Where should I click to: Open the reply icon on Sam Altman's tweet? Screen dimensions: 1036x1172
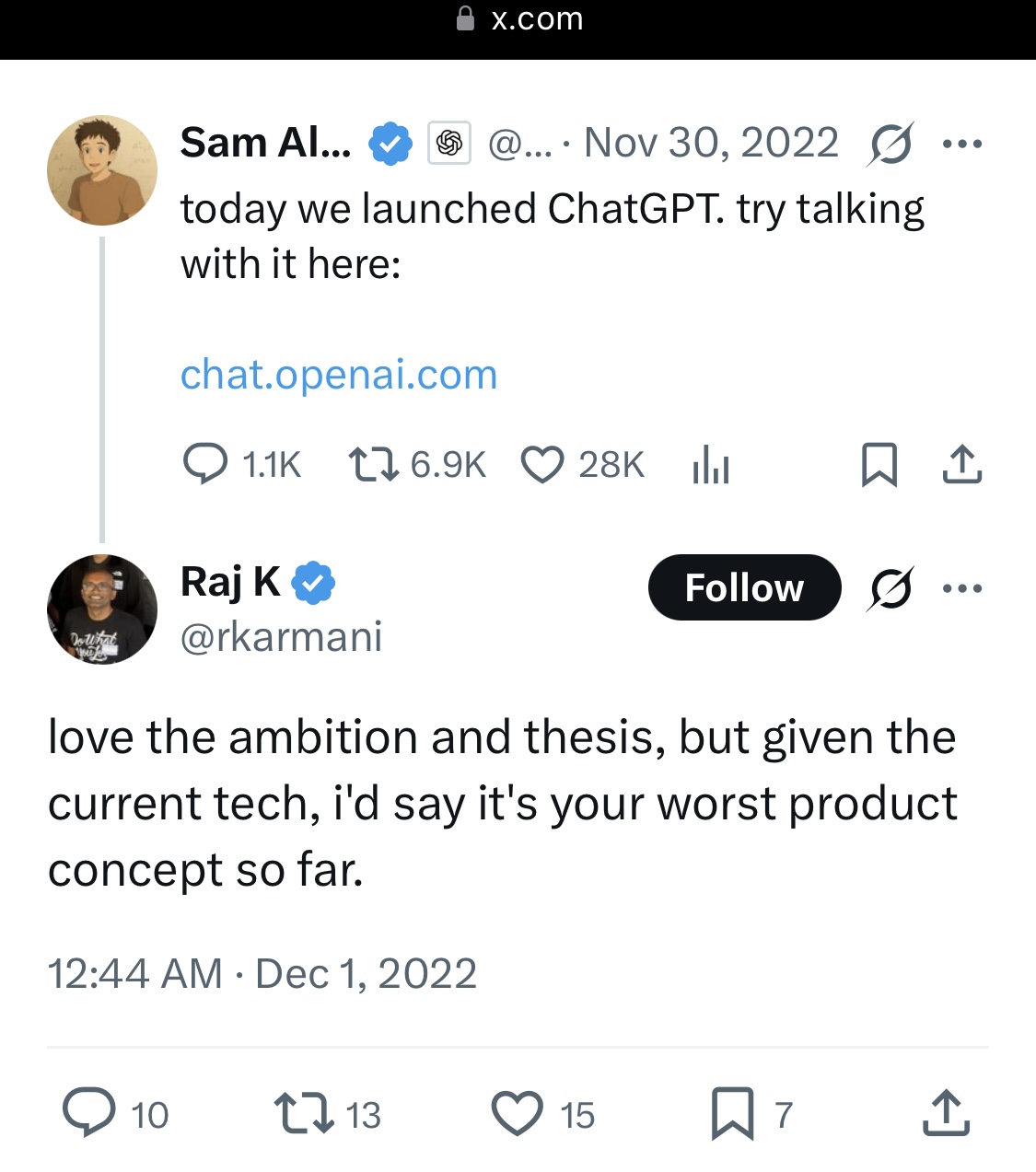point(205,464)
